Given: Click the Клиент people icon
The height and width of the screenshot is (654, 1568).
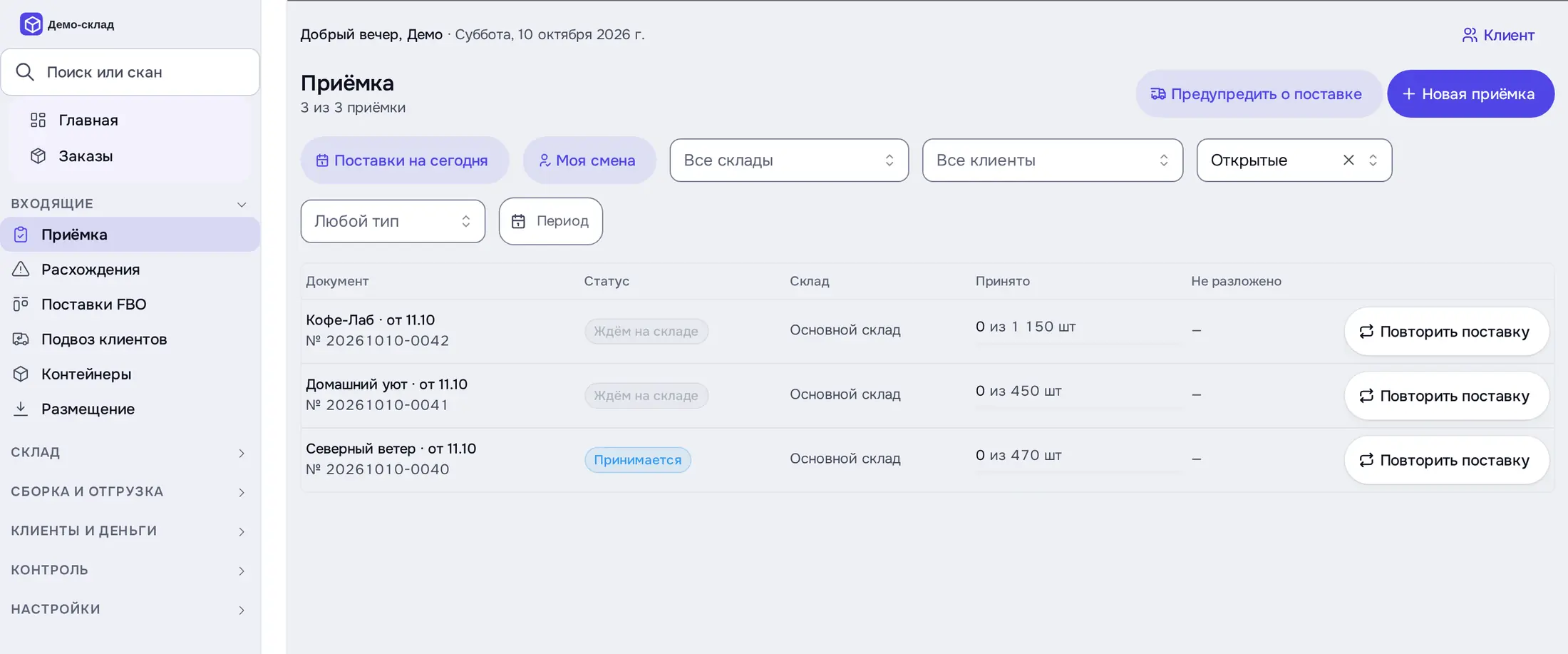Looking at the screenshot, I should [1470, 35].
